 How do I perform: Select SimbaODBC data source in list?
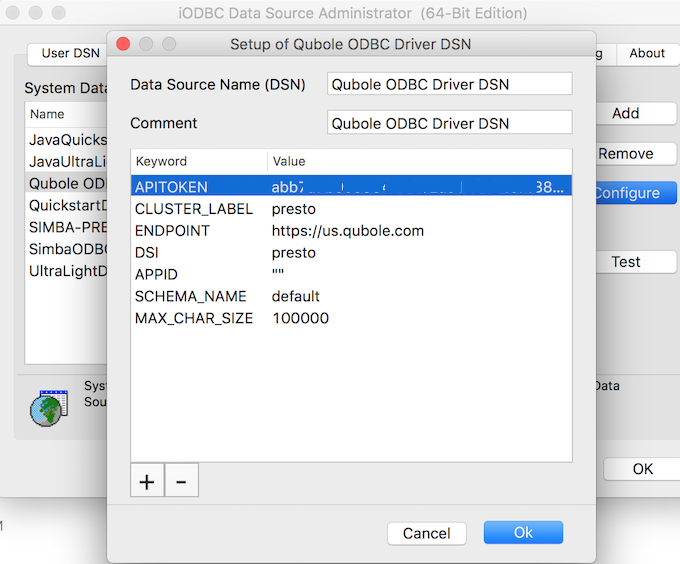66,249
